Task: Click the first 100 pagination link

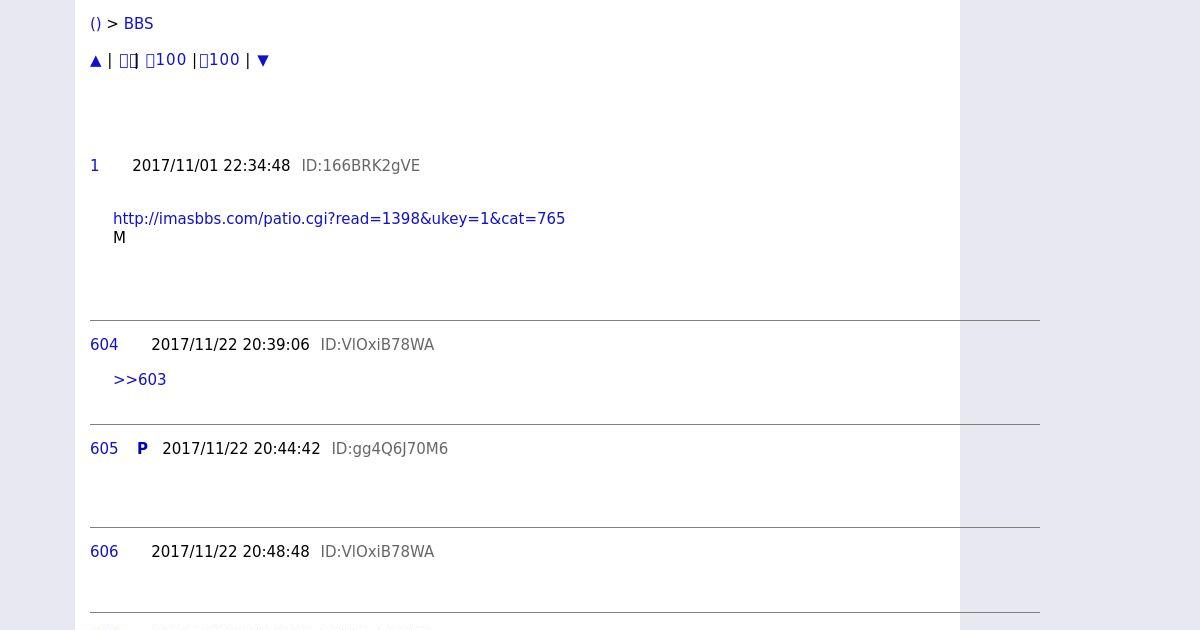Action: [x=166, y=60]
